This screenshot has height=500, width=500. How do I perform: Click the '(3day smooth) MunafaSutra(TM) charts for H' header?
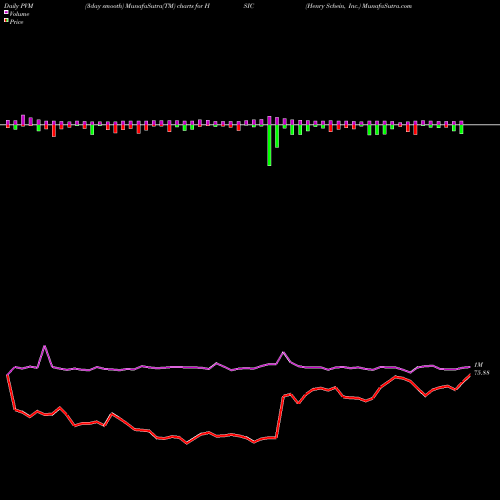[x=147, y=6]
